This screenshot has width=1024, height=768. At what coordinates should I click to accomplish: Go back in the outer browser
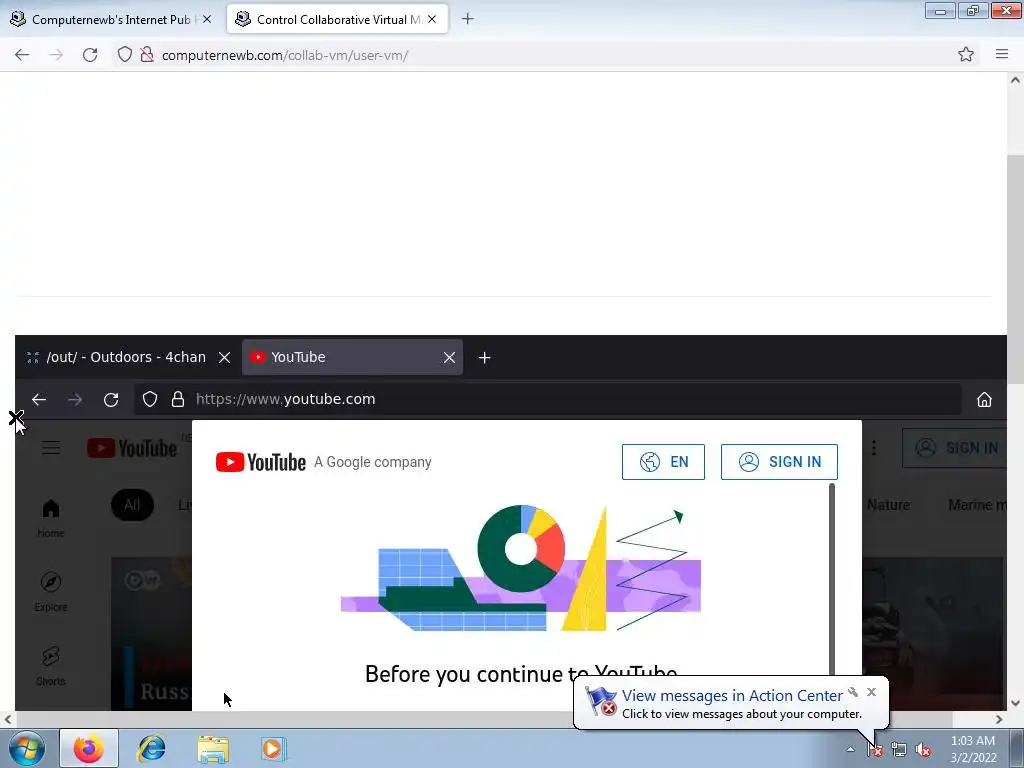tap(22, 55)
